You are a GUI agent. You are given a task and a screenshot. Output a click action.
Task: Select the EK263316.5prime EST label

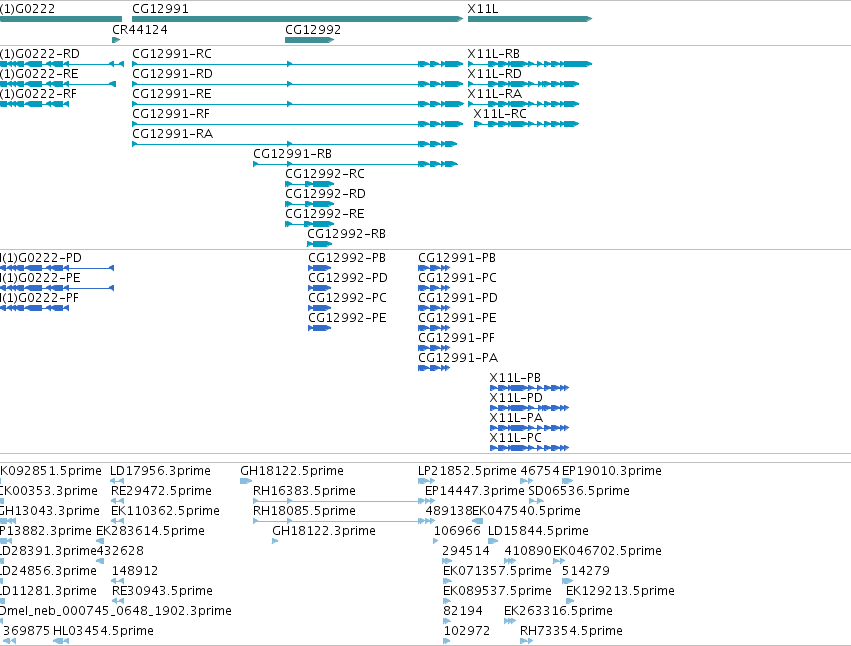click(x=558, y=611)
